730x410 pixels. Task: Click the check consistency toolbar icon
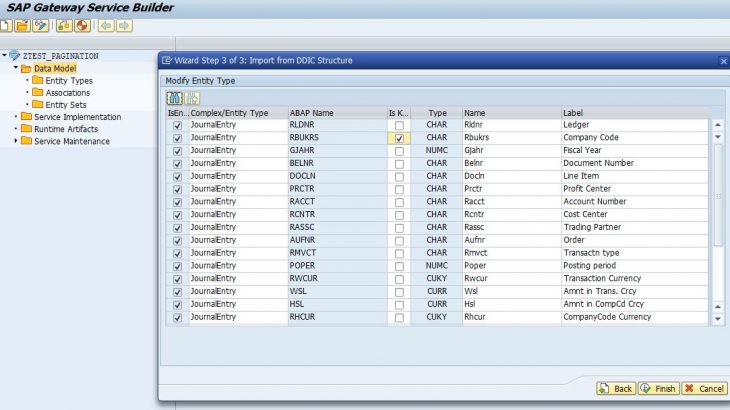(x=64, y=26)
